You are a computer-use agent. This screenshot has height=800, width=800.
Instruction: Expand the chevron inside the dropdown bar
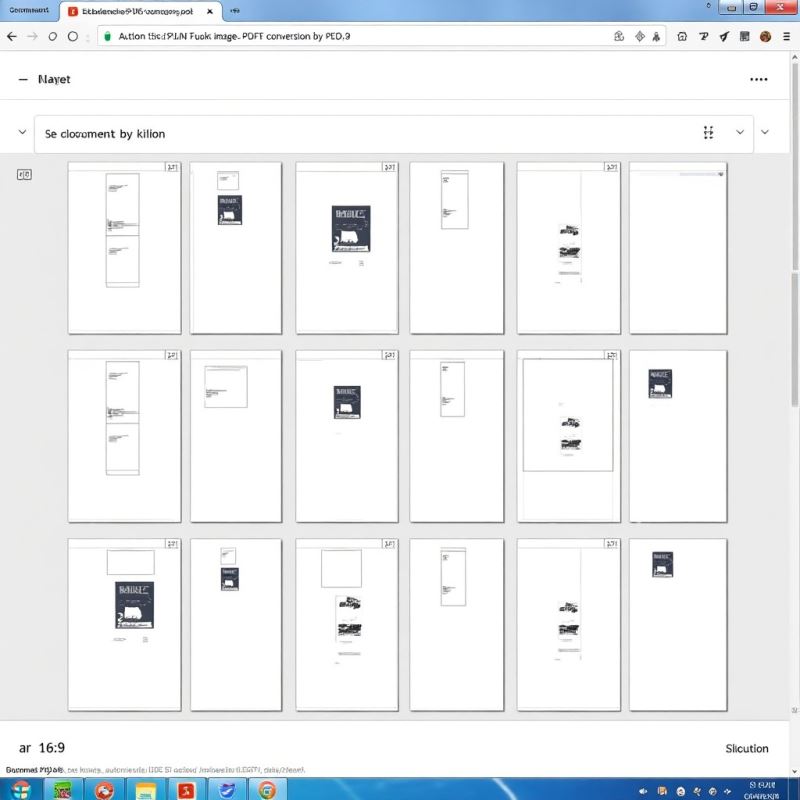740,132
